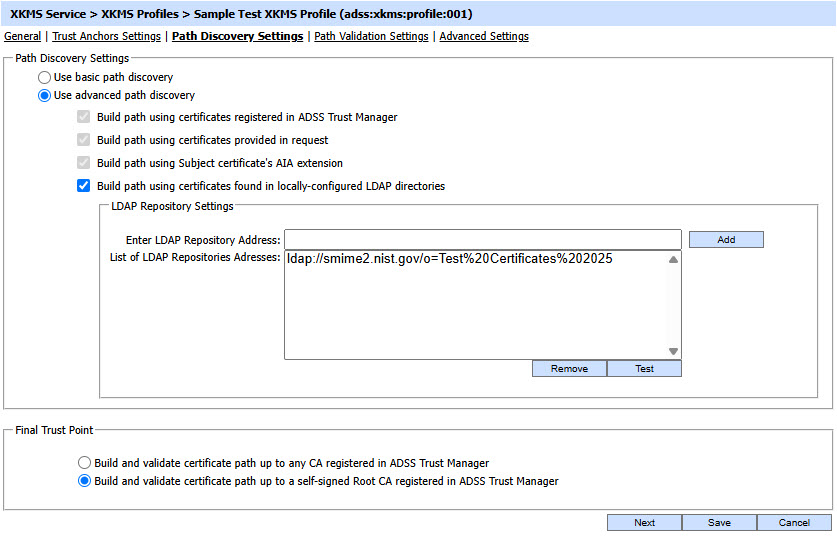Screen dimensions: 837x536
Task: Toggle certificates provided in request checkbox
Action: [x=84, y=140]
